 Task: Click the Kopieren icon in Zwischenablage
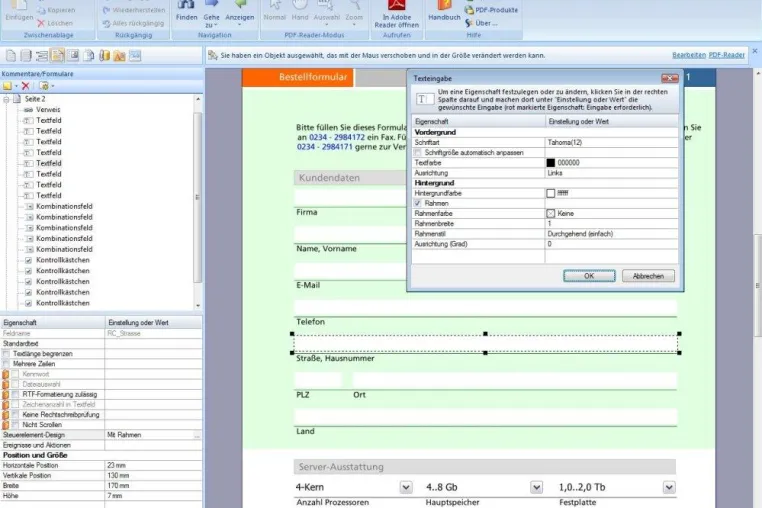(41, 10)
